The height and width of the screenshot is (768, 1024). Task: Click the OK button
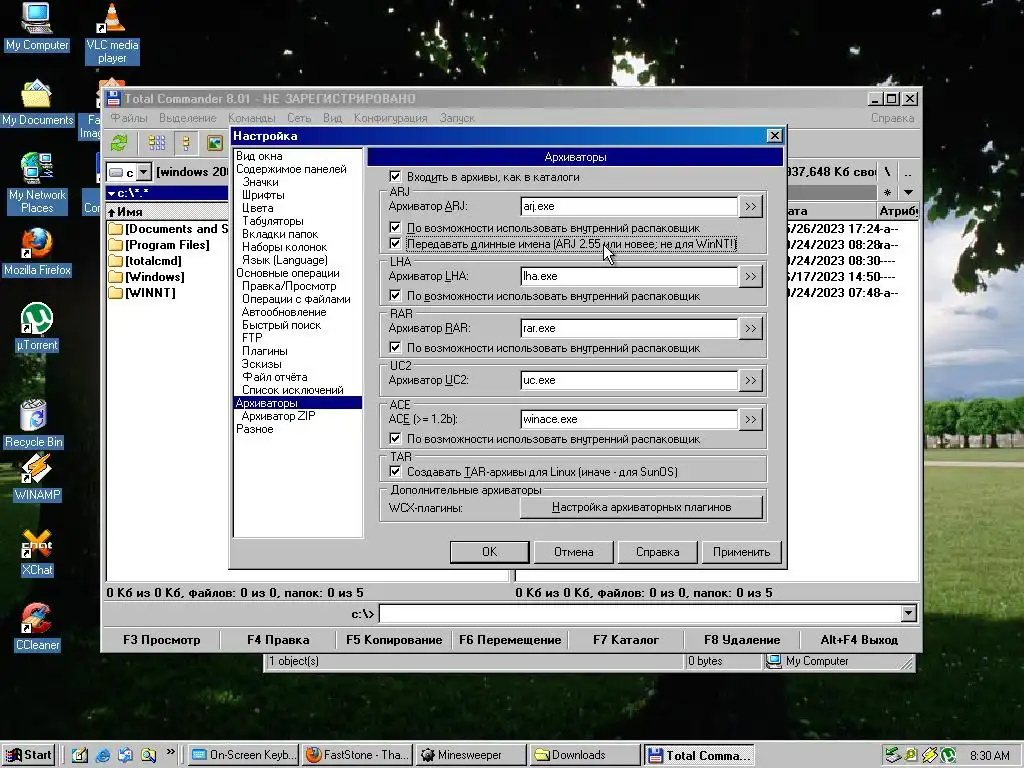point(489,552)
